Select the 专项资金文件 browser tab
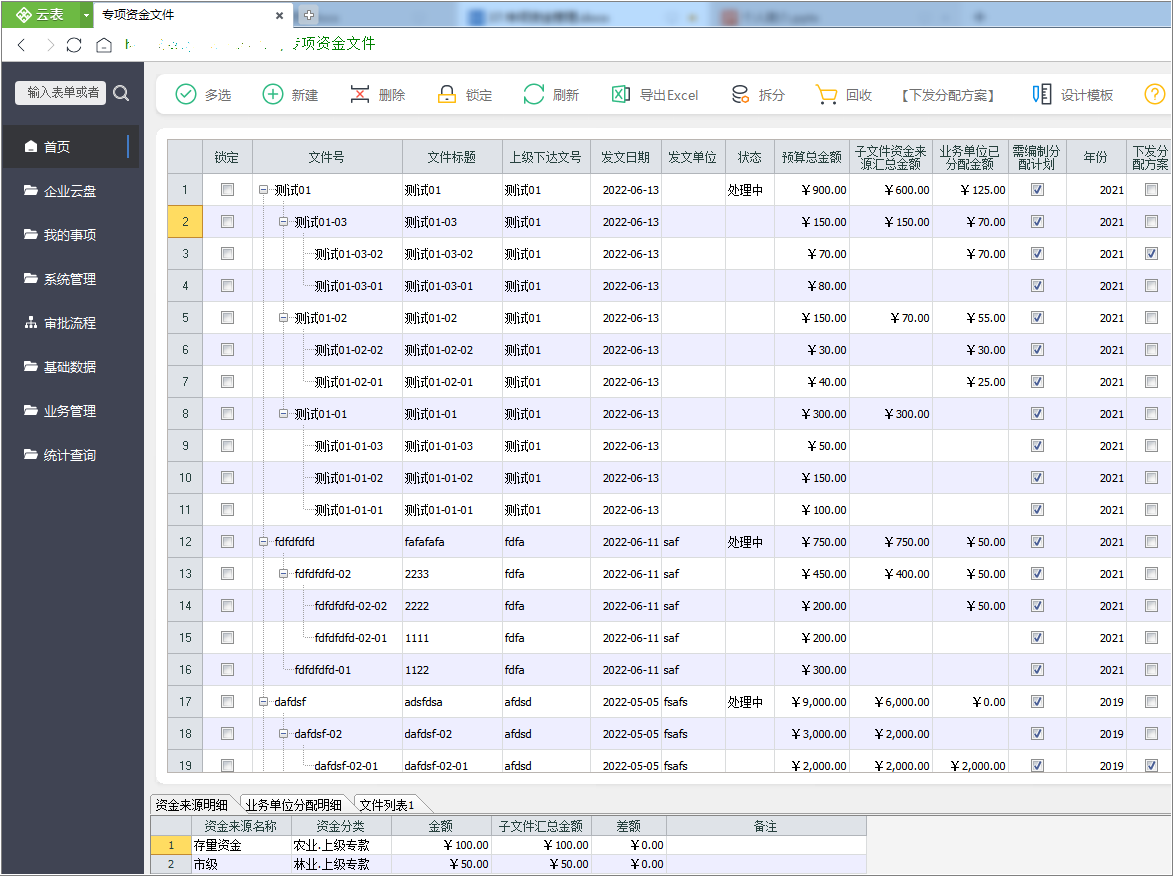The width and height of the screenshot is (1173, 876). (x=192, y=15)
